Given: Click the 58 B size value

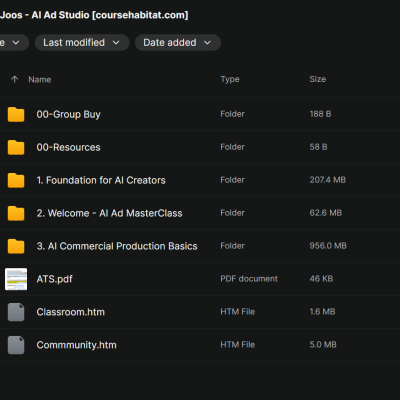Looking at the screenshot, I should click(x=318, y=147).
